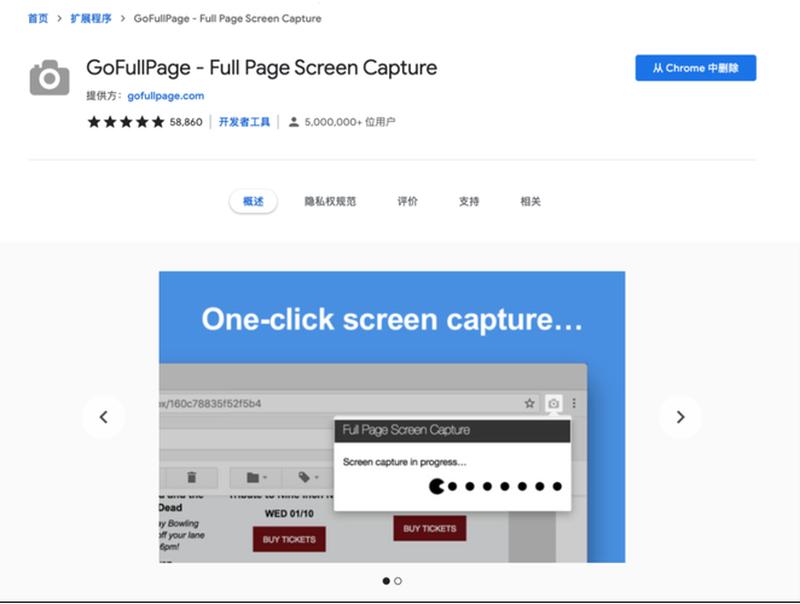Show next screenshot with right arrow

[680, 417]
